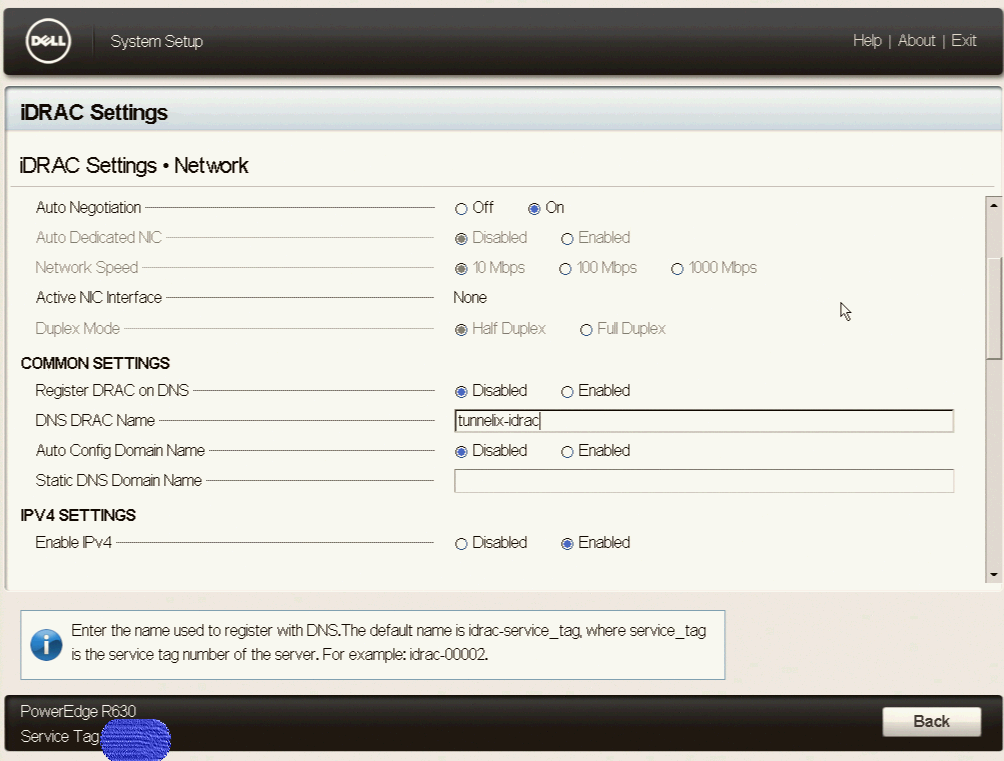Select Auto Negotiation On option

(x=535, y=209)
